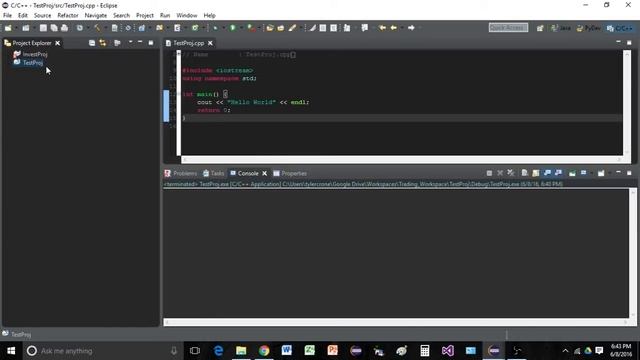Click the Build hammer icon
Viewport: 640px width, 360px height.
(98, 28)
